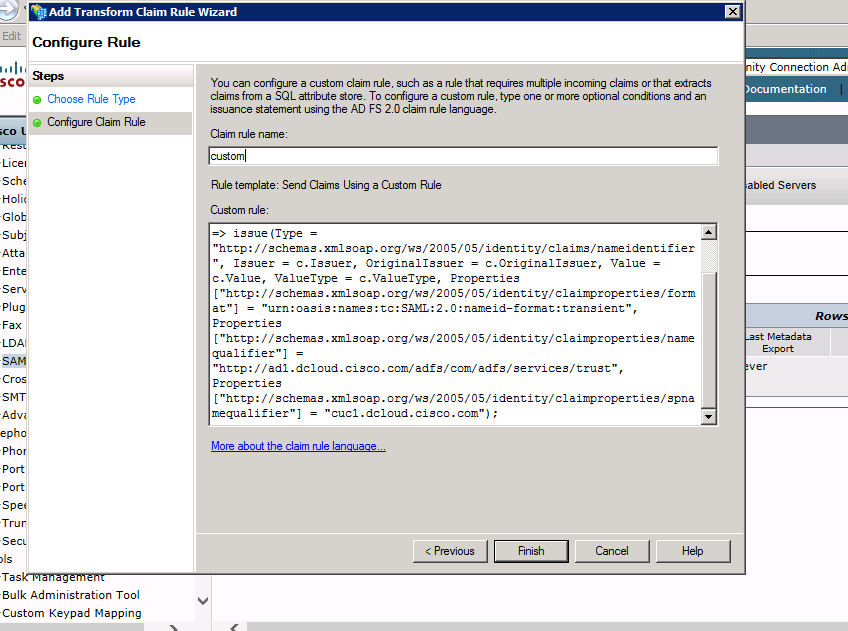Click the Previous button
The image size is (848, 631).
click(450, 551)
